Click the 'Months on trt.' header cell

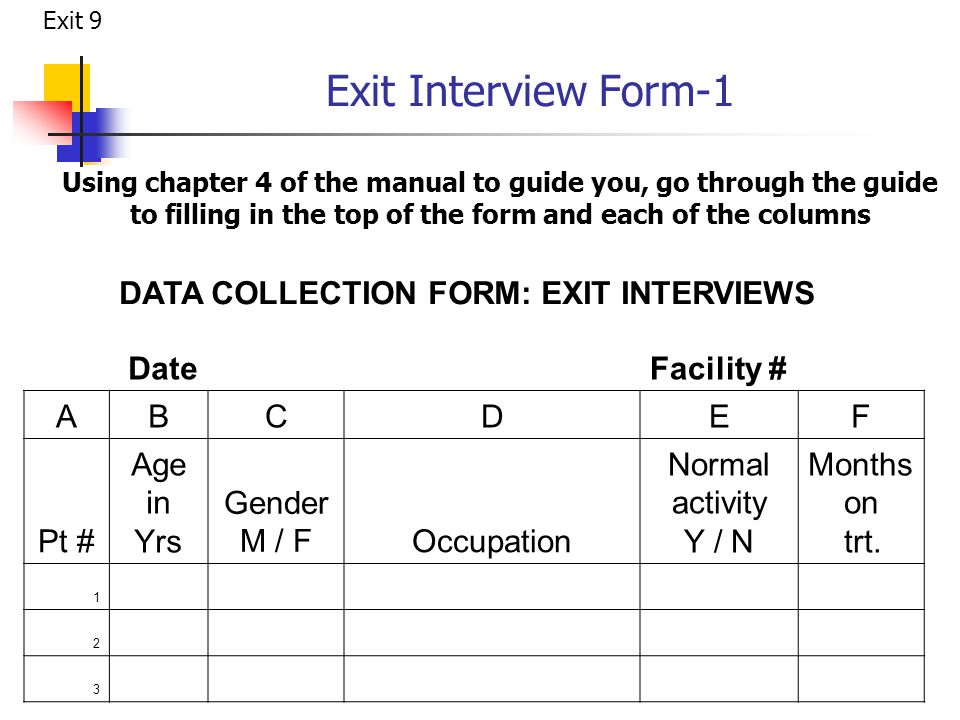[x=861, y=501]
